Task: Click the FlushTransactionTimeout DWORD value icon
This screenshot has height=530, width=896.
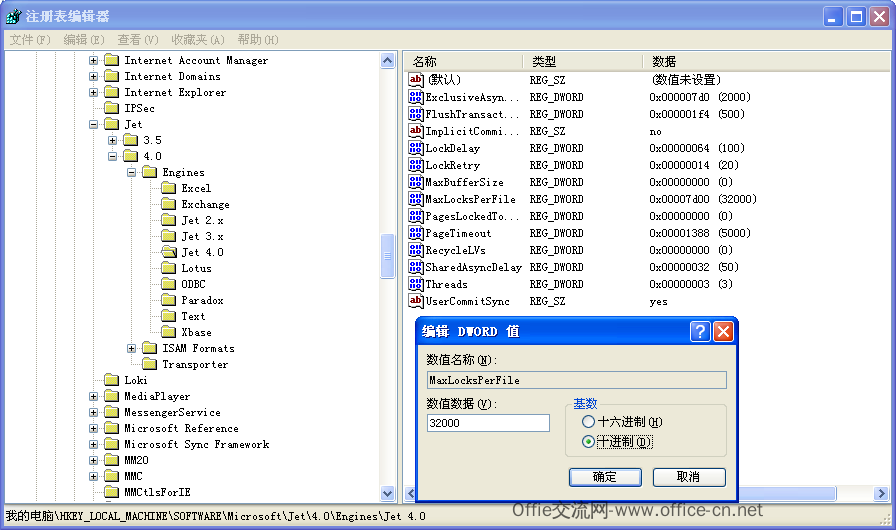Action: pos(415,114)
